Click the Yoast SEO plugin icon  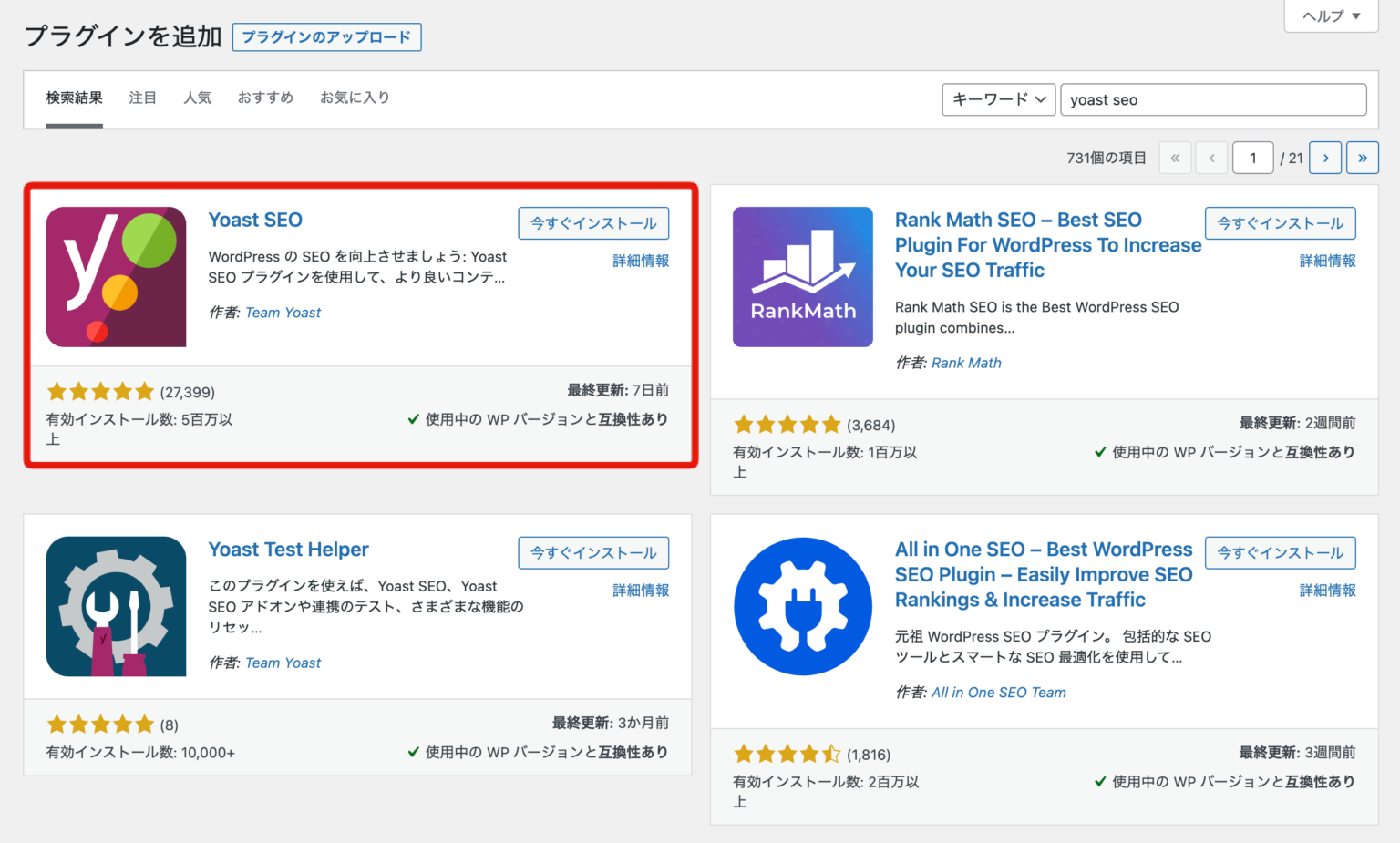click(x=116, y=277)
